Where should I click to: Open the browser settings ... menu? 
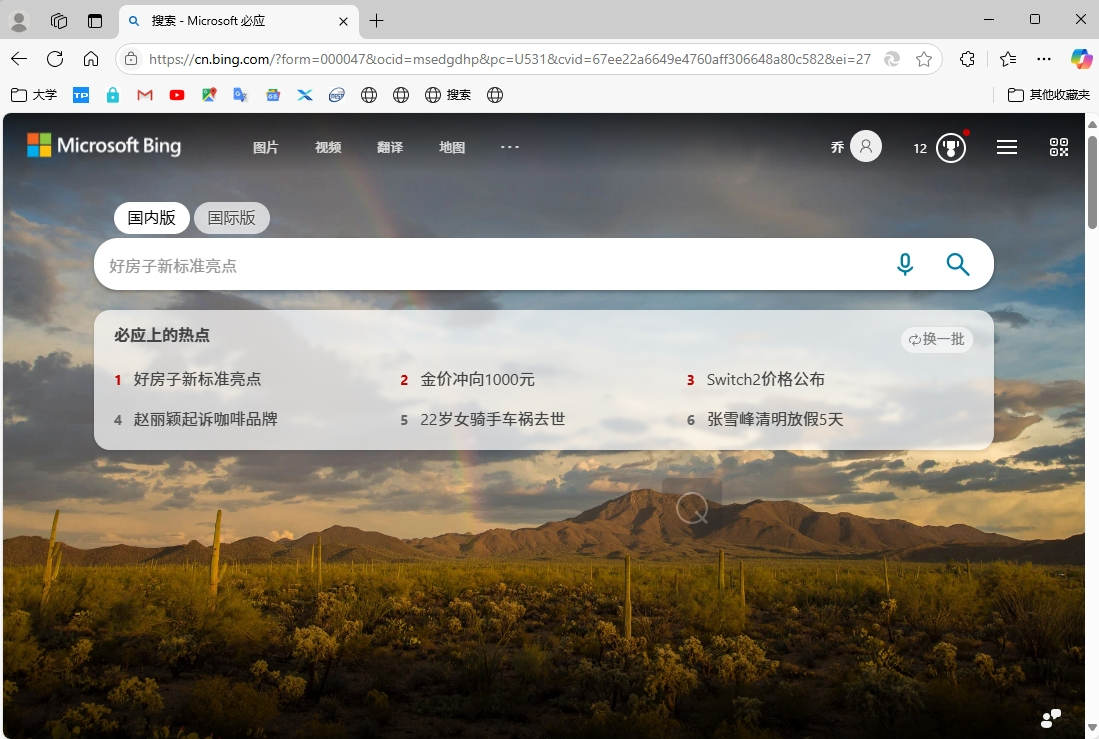(1044, 59)
